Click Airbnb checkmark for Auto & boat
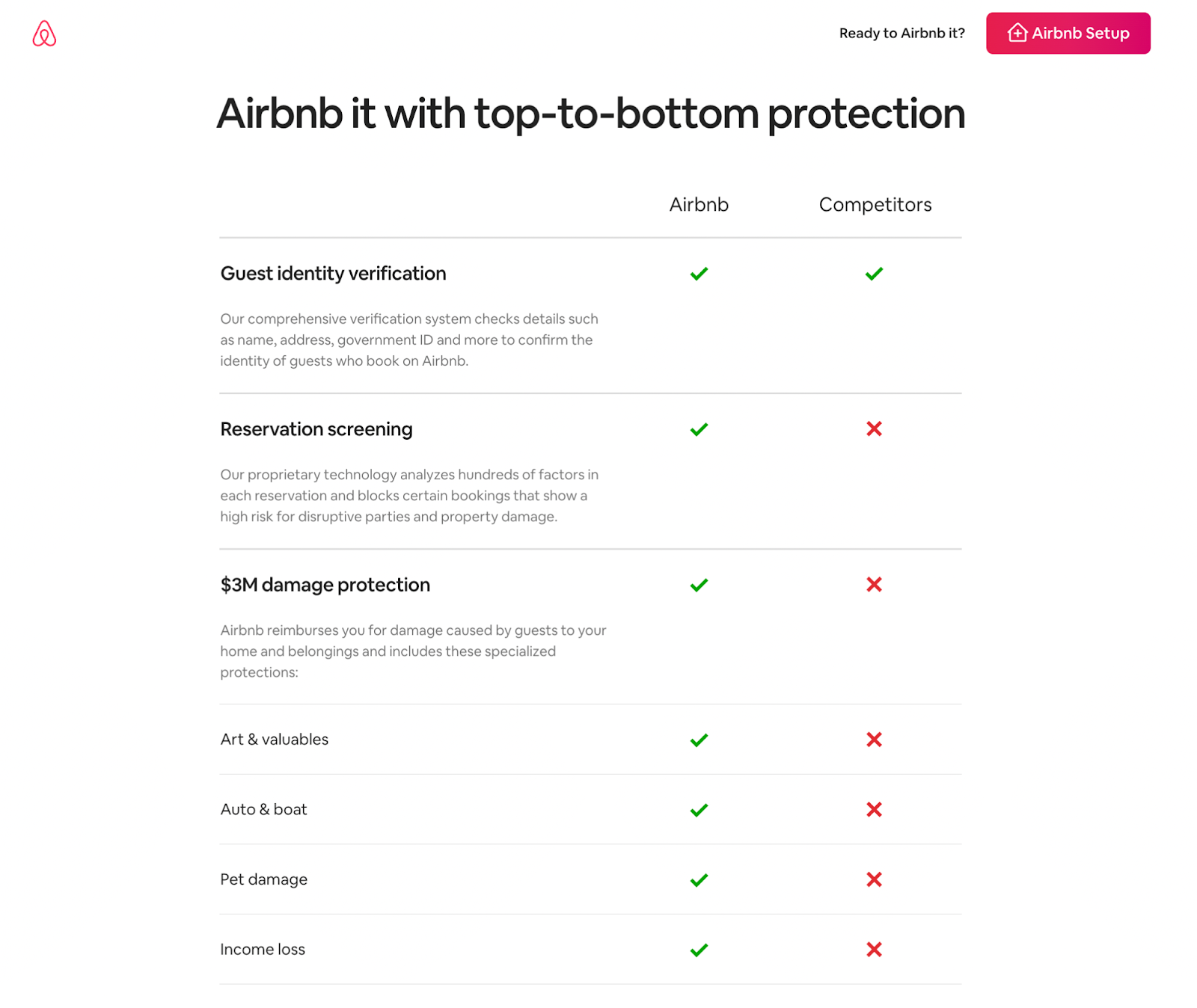The image size is (1197, 1008). [x=699, y=810]
